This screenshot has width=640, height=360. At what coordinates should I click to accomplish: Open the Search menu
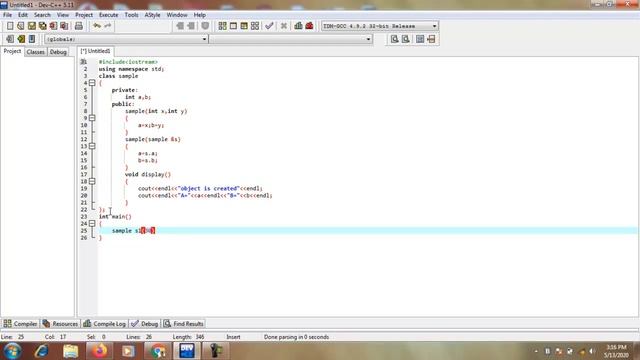pyautogui.click(x=42, y=15)
